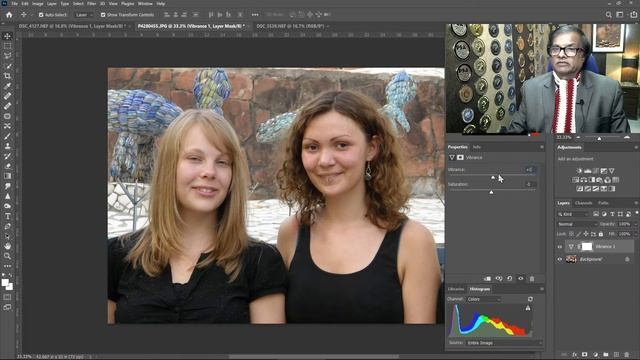Open the Window menu
This screenshot has width=640, height=360.
coord(145,4)
